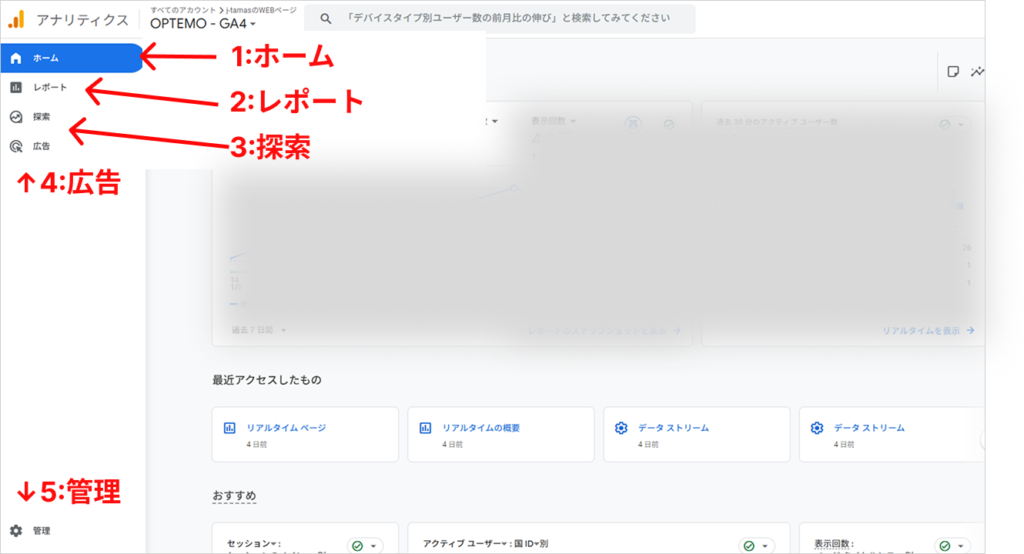The width and height of the screenshot is (1024, 554).
Task: Expand arrow beside check on 表示回数 card
Action: coord(961,546)
